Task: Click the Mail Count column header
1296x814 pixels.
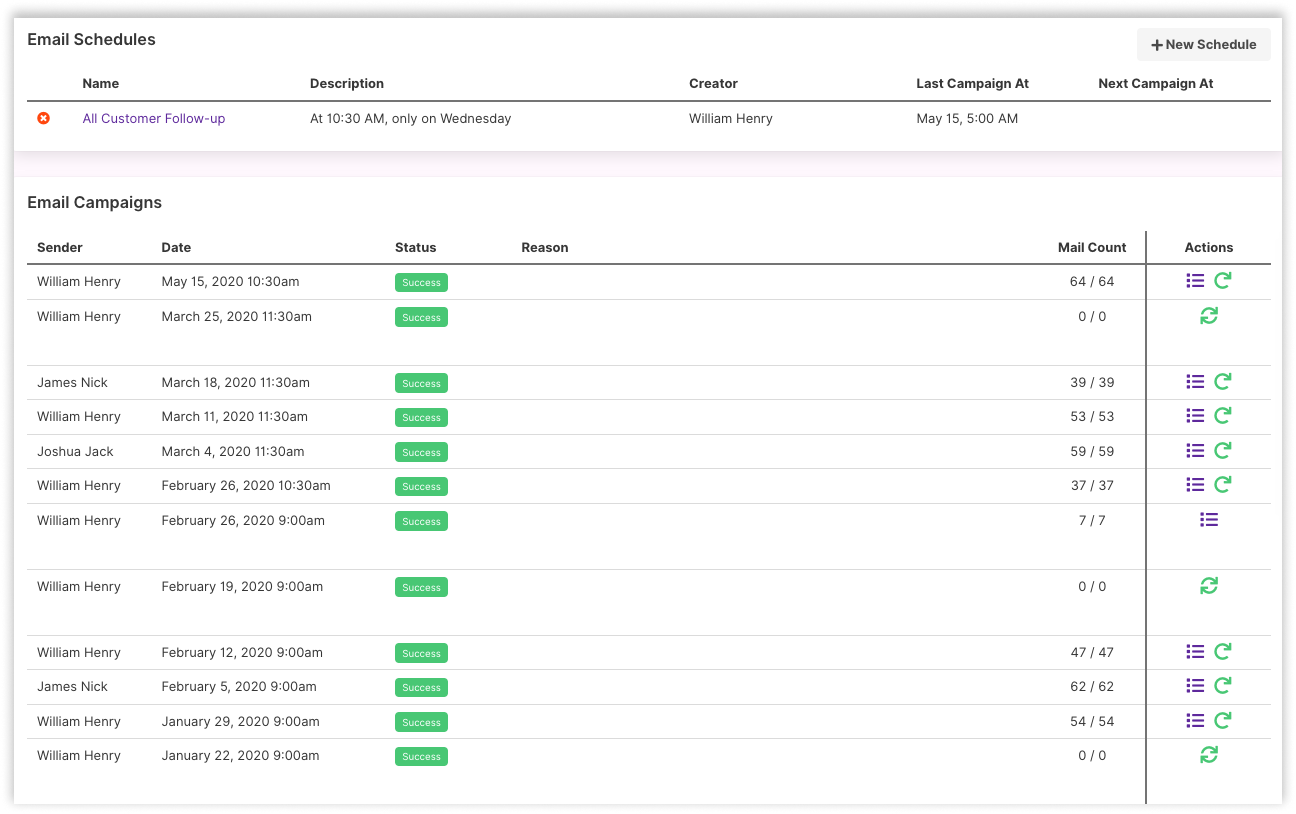Action: [1092, 247]
